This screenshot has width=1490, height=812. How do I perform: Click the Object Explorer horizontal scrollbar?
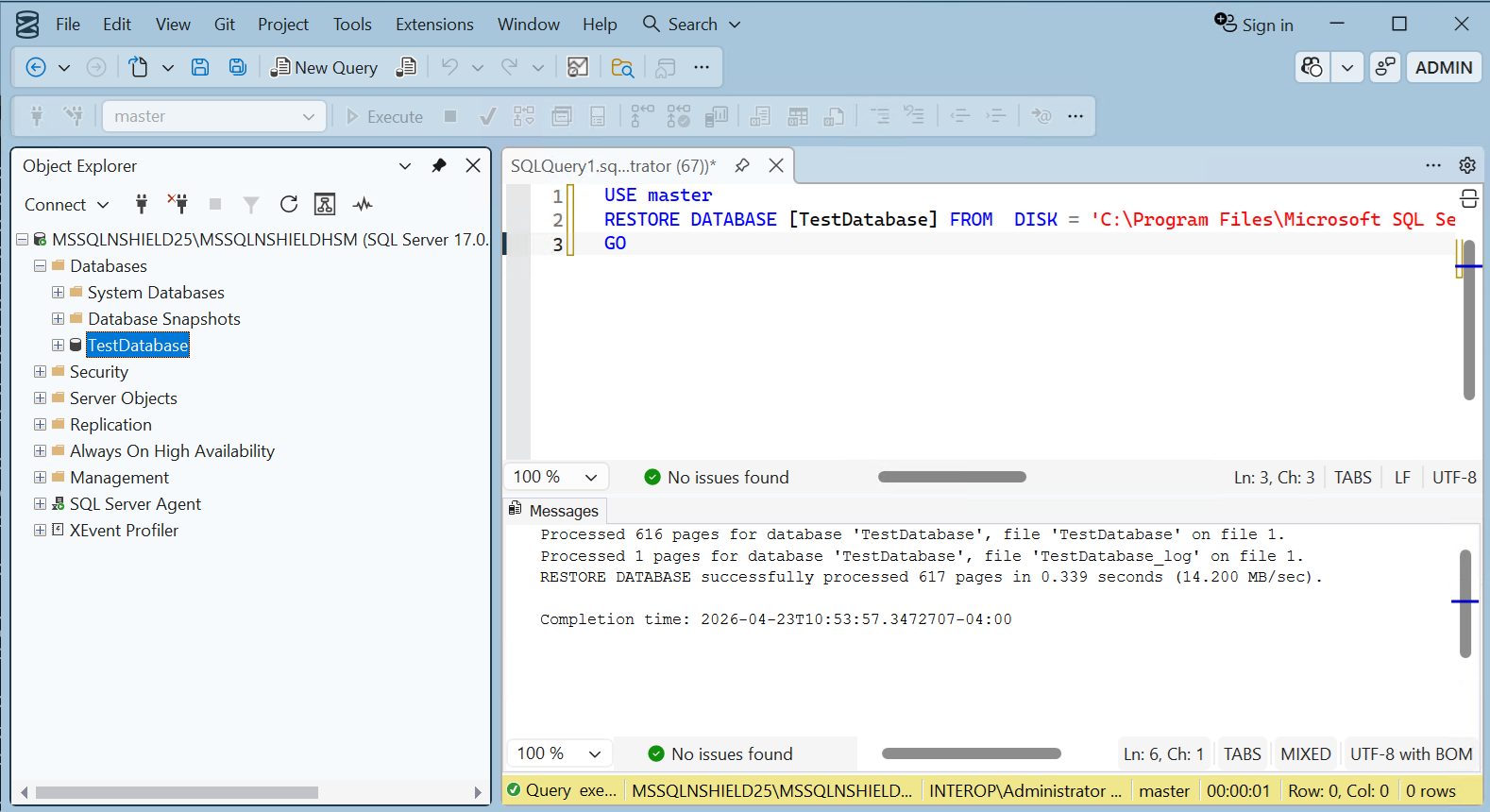pyautogui.click(x=177, y=792)
